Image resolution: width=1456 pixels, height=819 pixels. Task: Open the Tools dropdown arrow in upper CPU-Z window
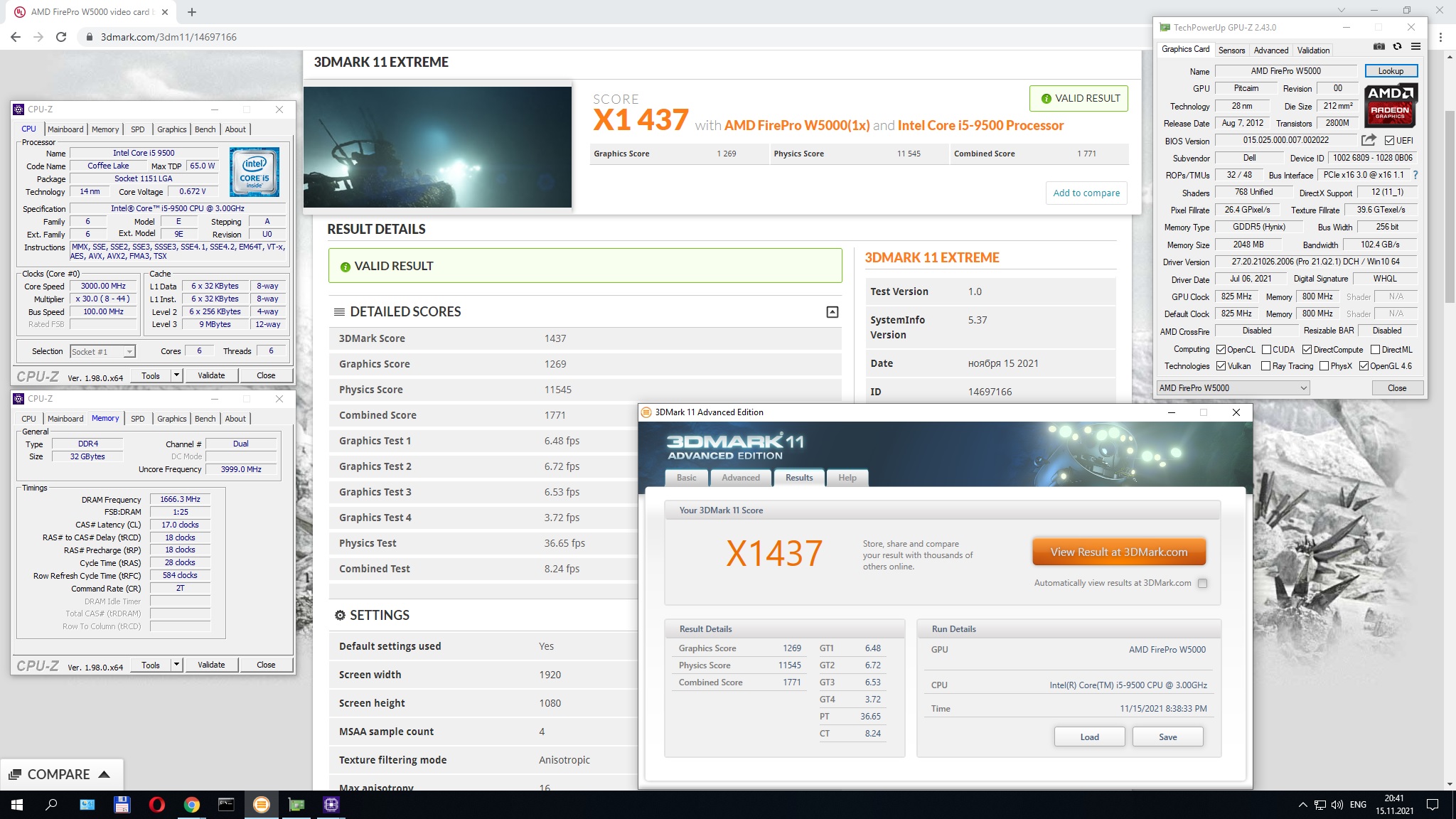pos(176,375)
